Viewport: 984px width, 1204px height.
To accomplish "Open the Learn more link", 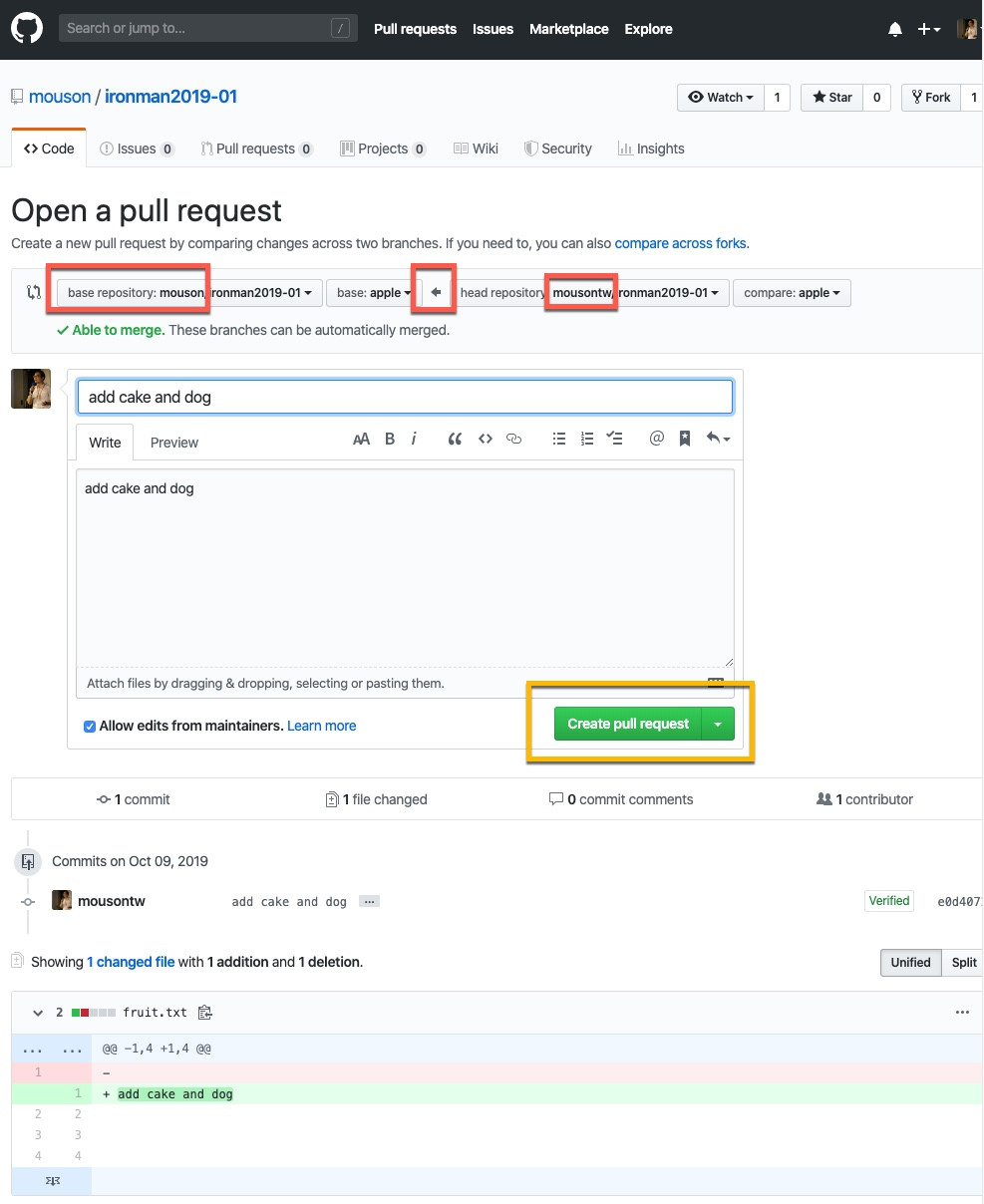I will coord(321,726).
